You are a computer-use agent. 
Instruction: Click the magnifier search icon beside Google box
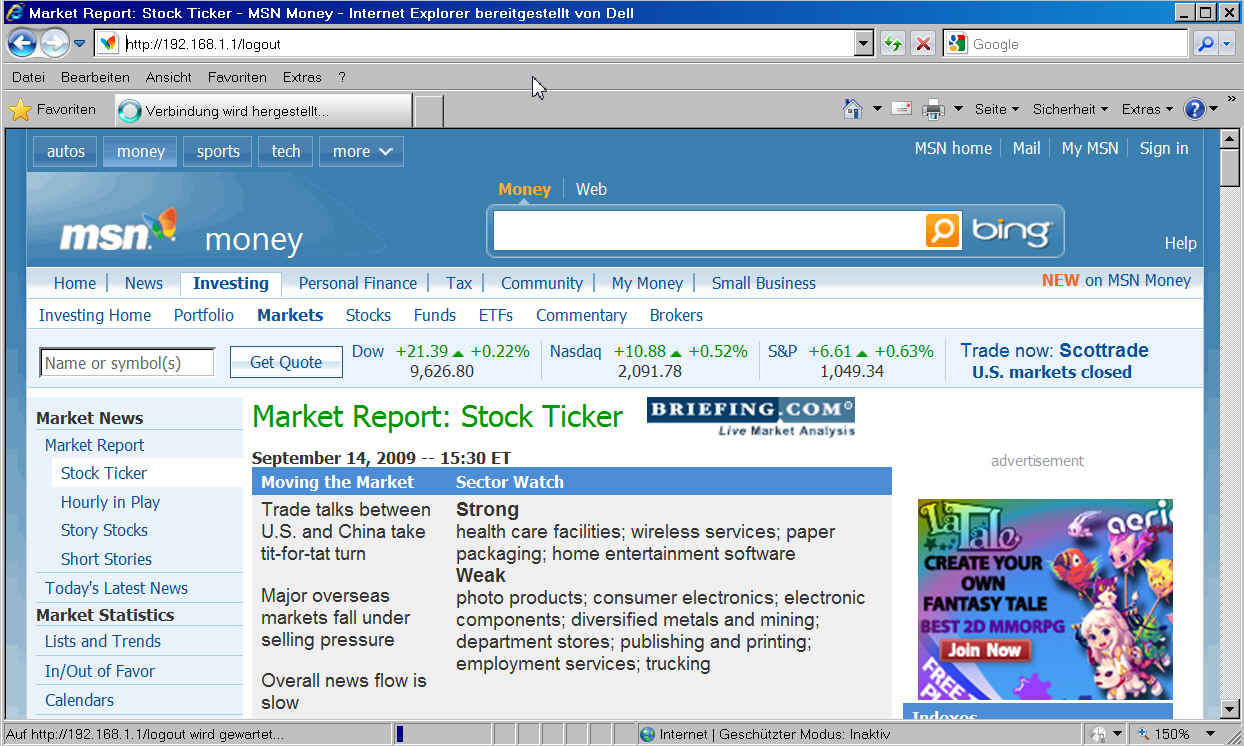pyautogui.click(x=1206, y=44)
